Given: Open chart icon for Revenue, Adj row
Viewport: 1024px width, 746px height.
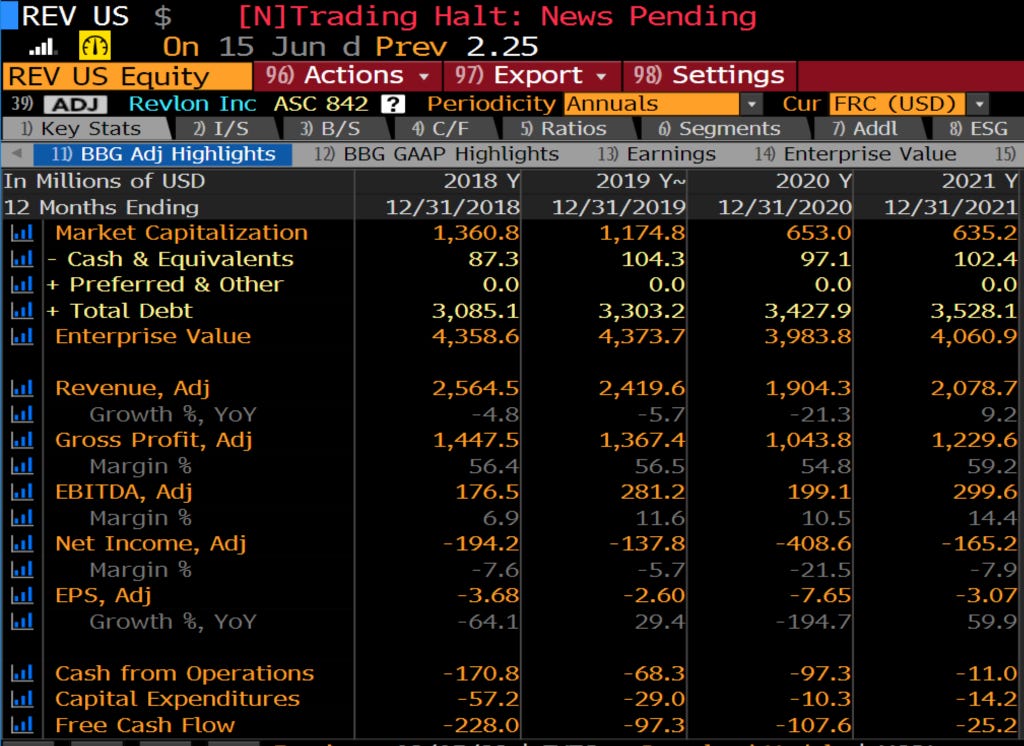Looking at the screenshot, I should [x=22, y=388].
